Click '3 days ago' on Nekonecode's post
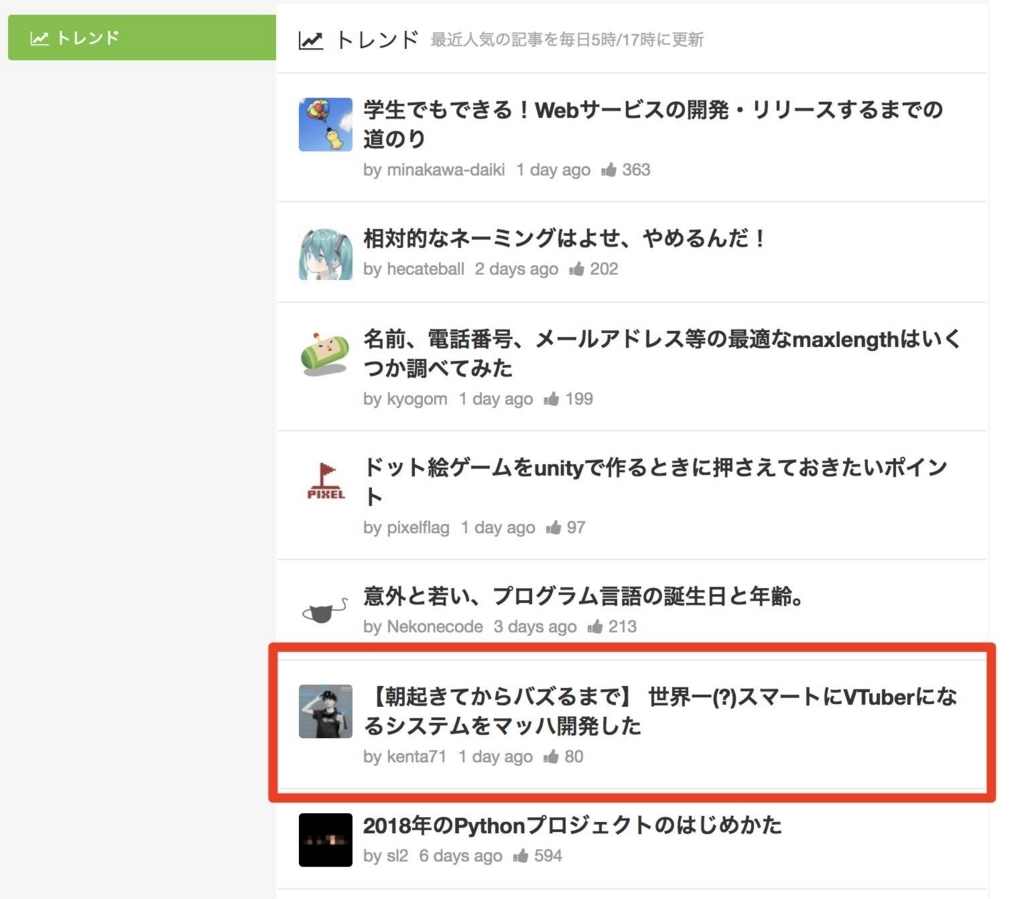The height and width of the screenshot is (899, 1024). [x=535, y=627]
